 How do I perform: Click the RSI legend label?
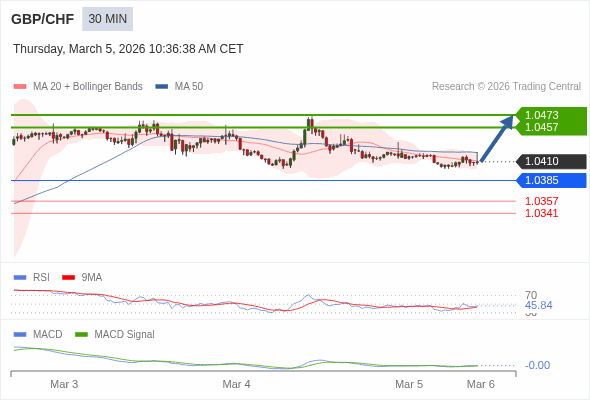(41, 278)
